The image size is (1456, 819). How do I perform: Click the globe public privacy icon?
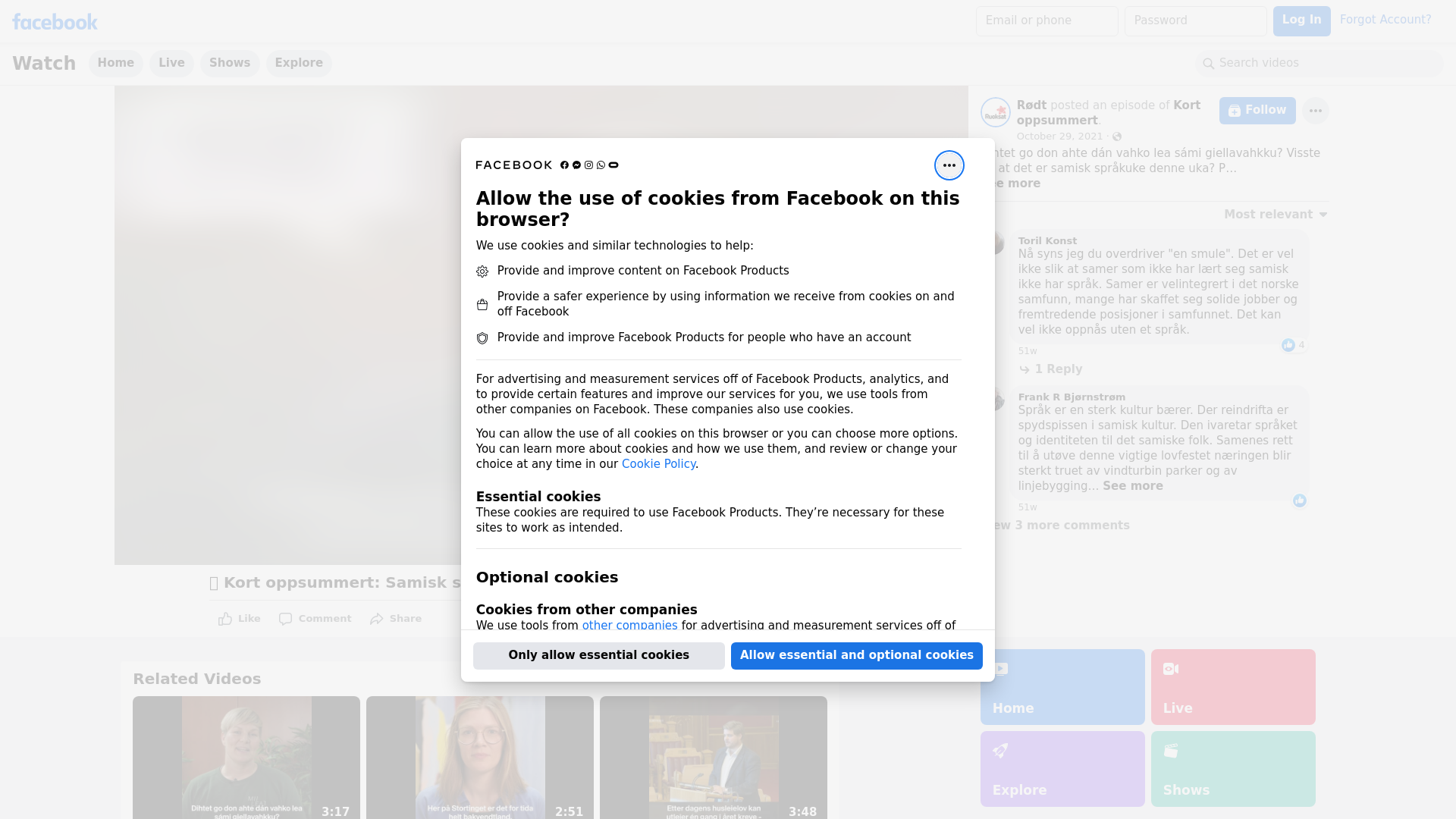[1117, 136]
